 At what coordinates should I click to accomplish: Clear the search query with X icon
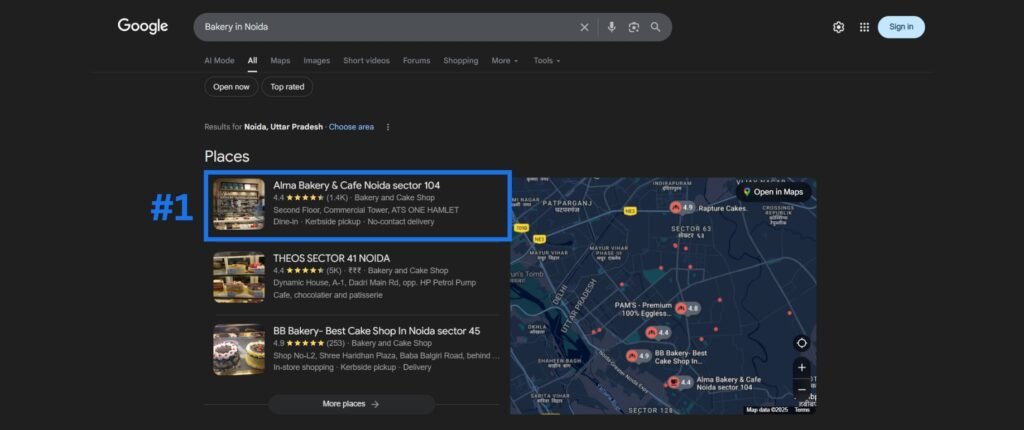point(585,27)
